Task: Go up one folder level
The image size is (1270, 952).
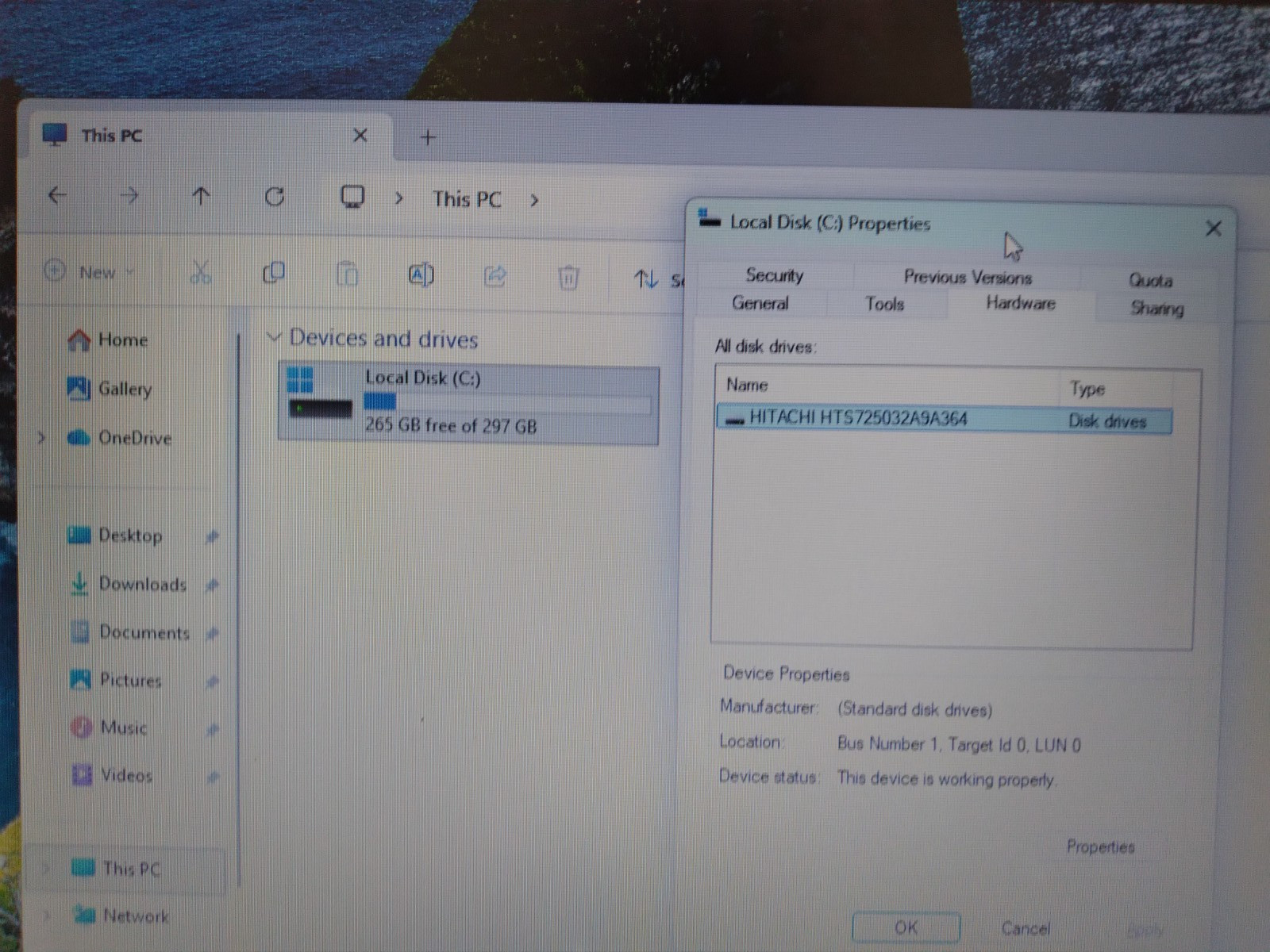Action: click(x=202, y=196)
